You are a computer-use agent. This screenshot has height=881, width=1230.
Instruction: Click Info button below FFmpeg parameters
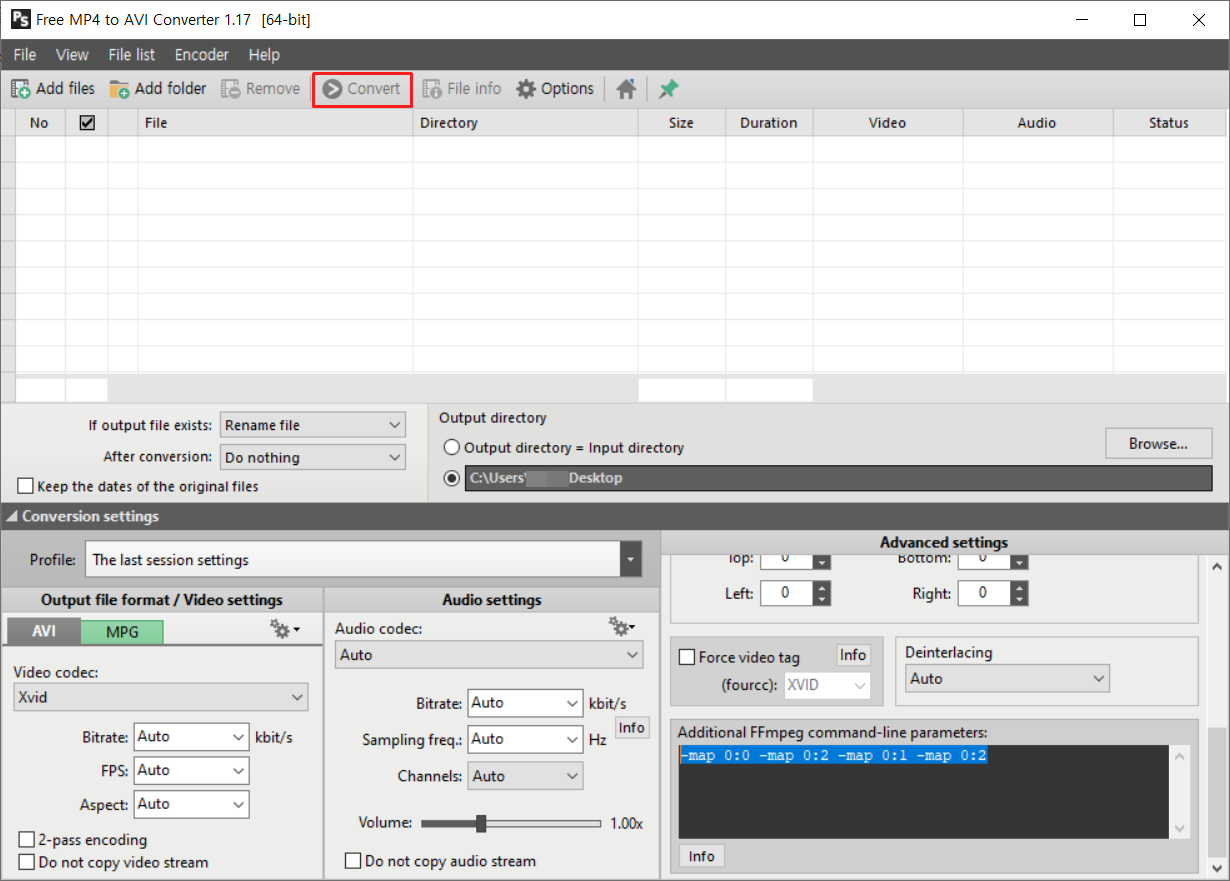[x=702, y=857]
